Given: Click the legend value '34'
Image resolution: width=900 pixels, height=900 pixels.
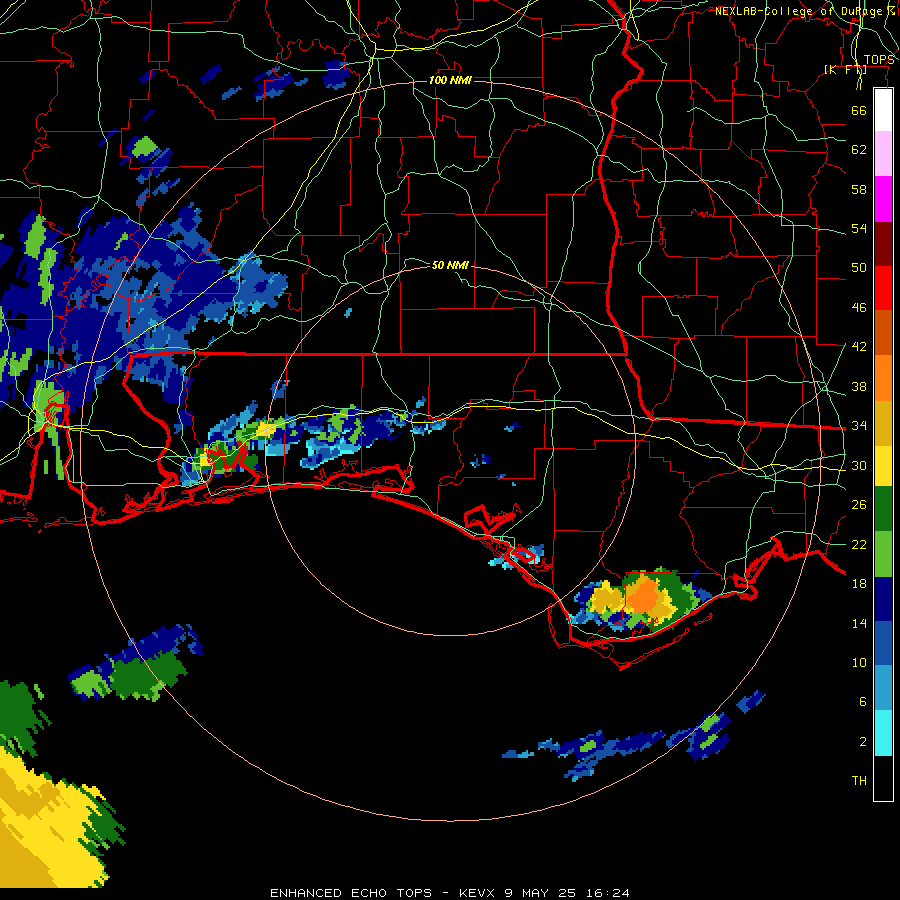Looking at the screenshot, I should (859, 426).
